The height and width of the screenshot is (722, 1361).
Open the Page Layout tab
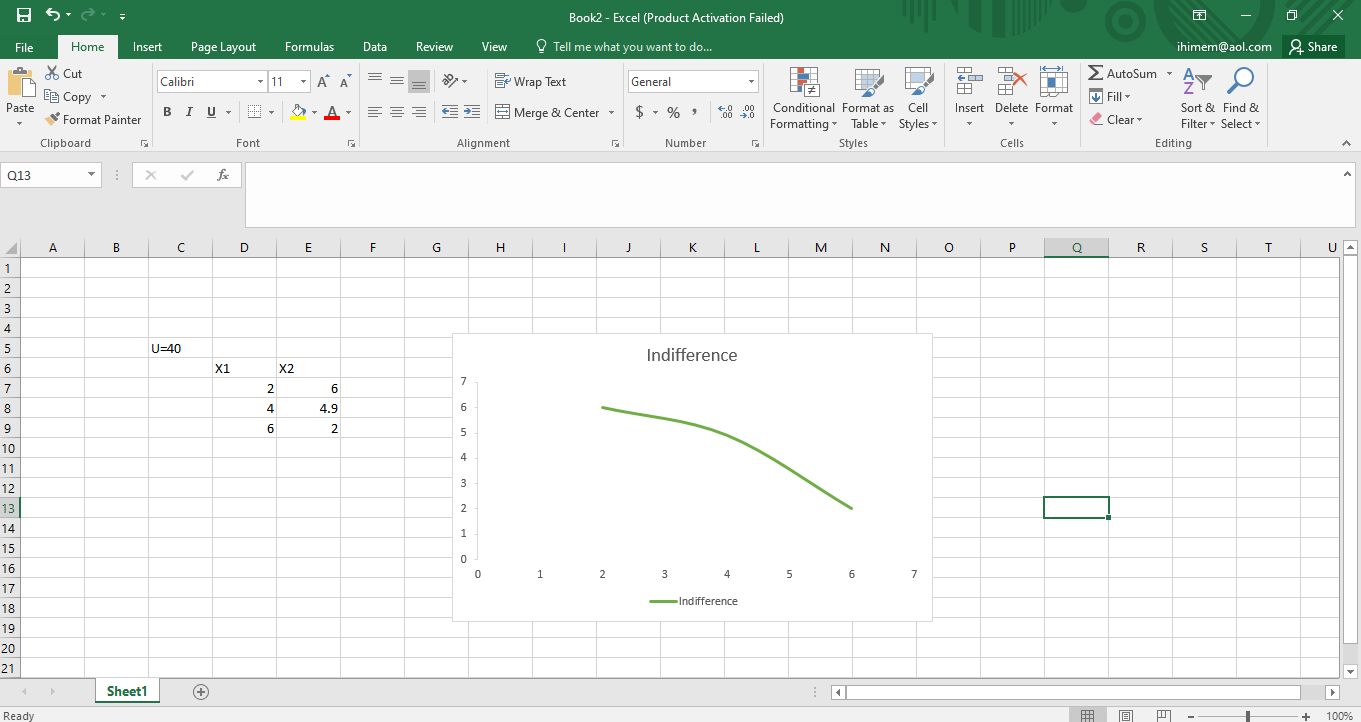(x=223, y=47)
